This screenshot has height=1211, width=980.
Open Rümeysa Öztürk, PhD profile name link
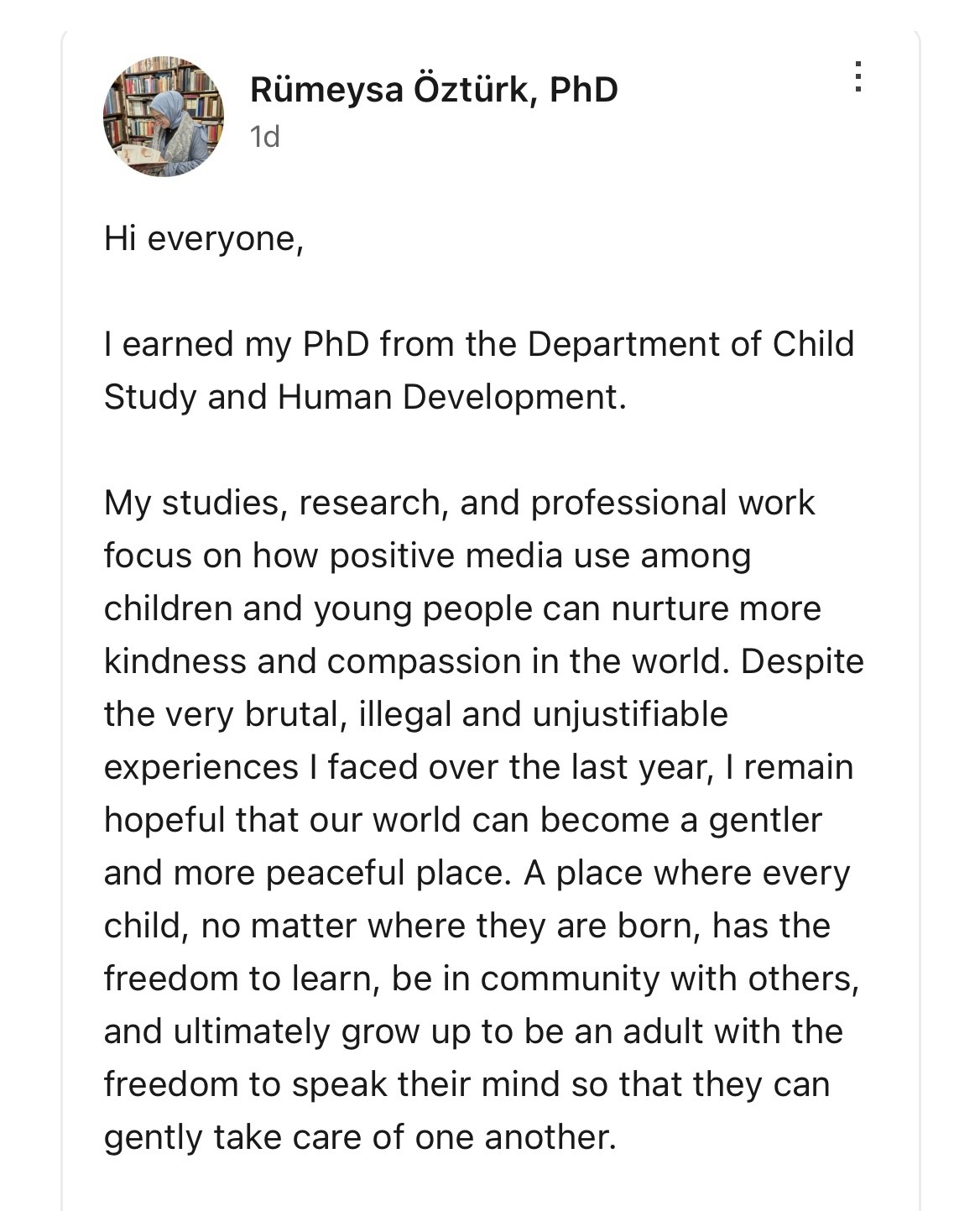433,90
